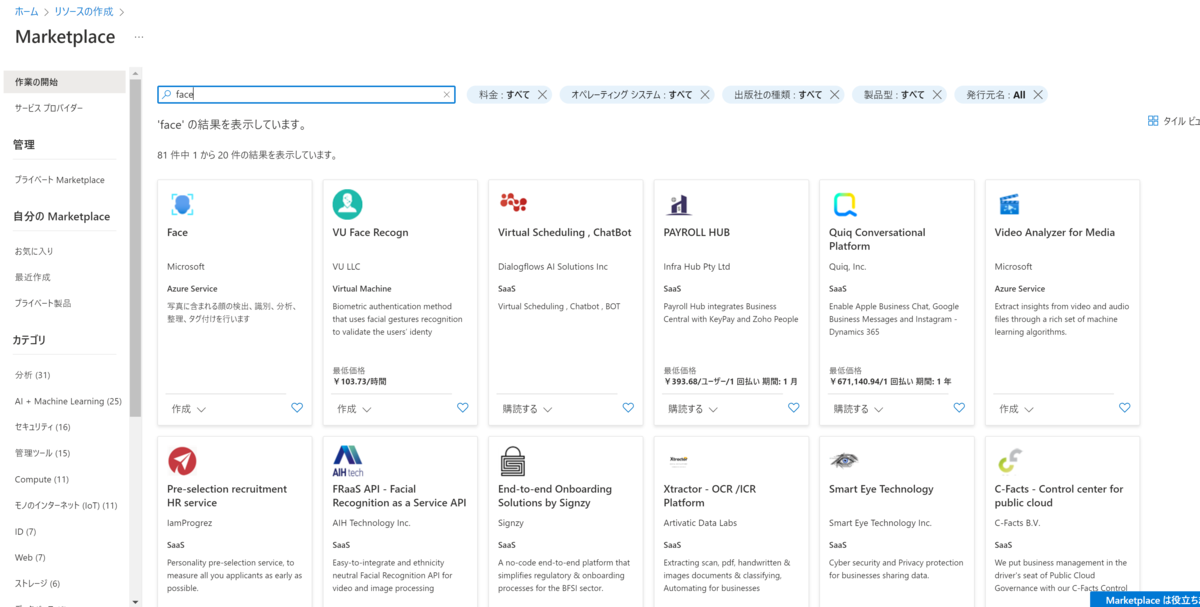Click the face search input field

[306, 95]
